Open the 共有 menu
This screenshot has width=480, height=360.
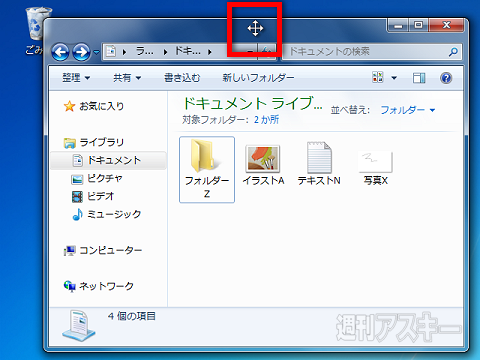127,78
